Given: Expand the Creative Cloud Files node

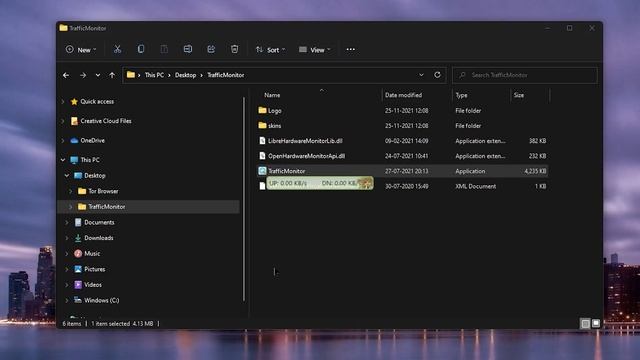Looking at the screenshot, I should 63,121.
